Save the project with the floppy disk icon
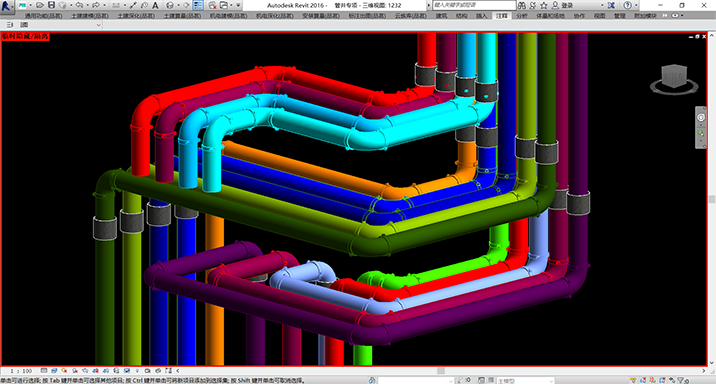This screenshot has width=716, height=384. click(51, 5)
